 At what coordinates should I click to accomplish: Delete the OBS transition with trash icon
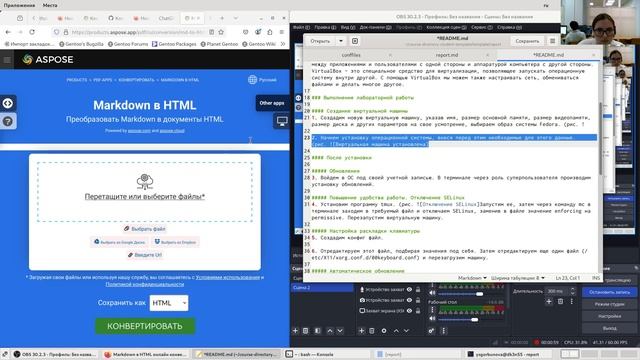(x=560, y=302)
